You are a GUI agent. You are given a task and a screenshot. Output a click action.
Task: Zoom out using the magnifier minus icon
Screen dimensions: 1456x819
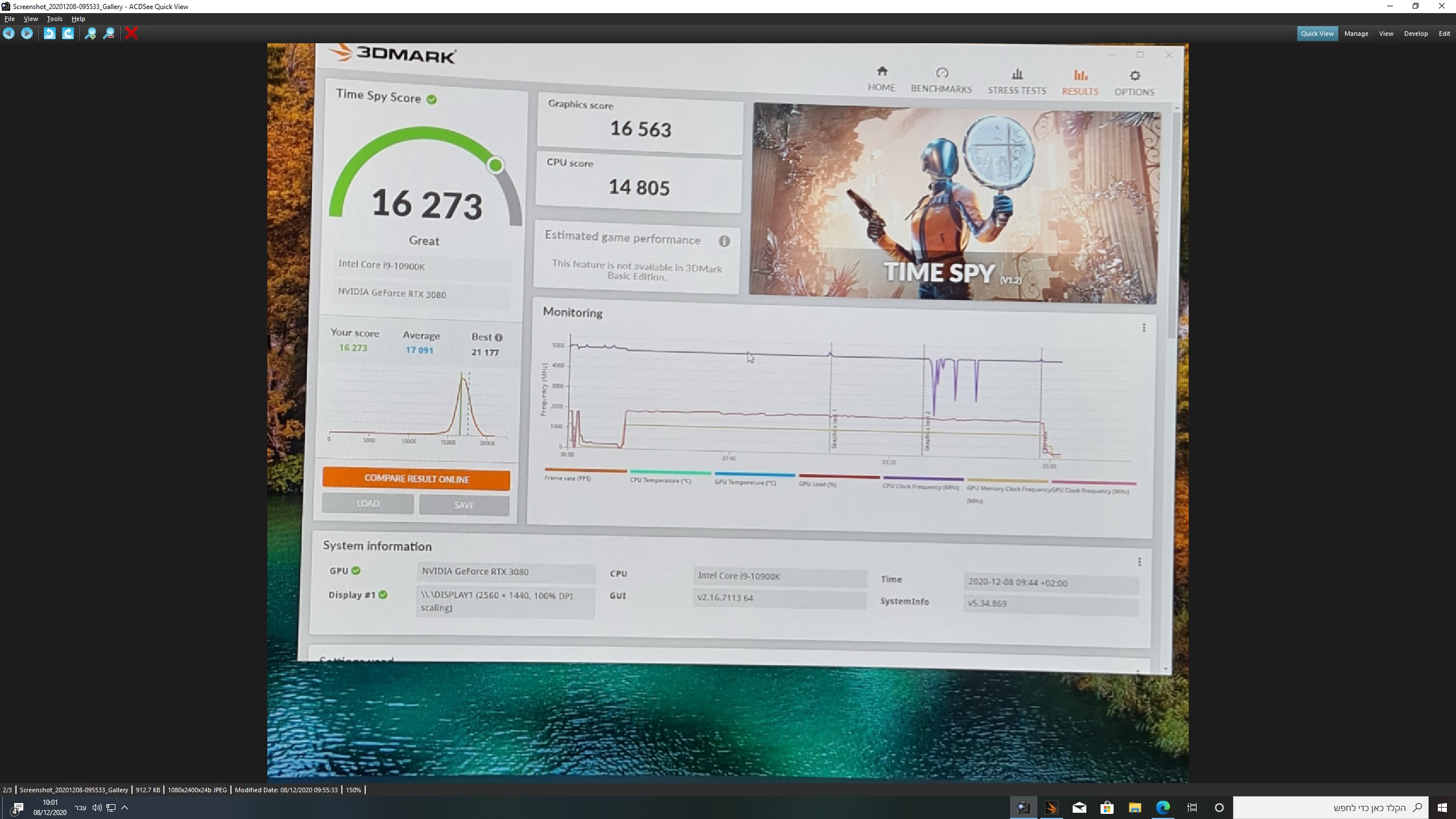pyautogui.click(x=108, y=34)
